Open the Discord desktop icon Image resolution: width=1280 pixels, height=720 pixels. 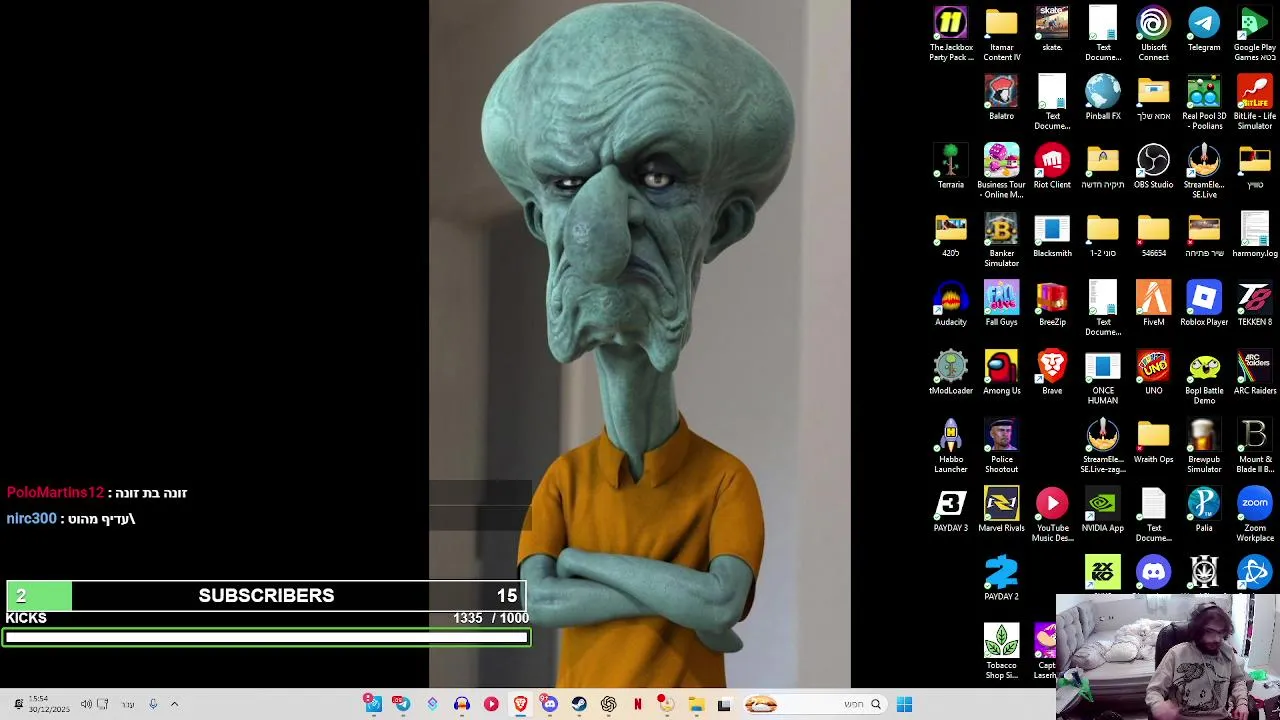(x=1153, y=575)
